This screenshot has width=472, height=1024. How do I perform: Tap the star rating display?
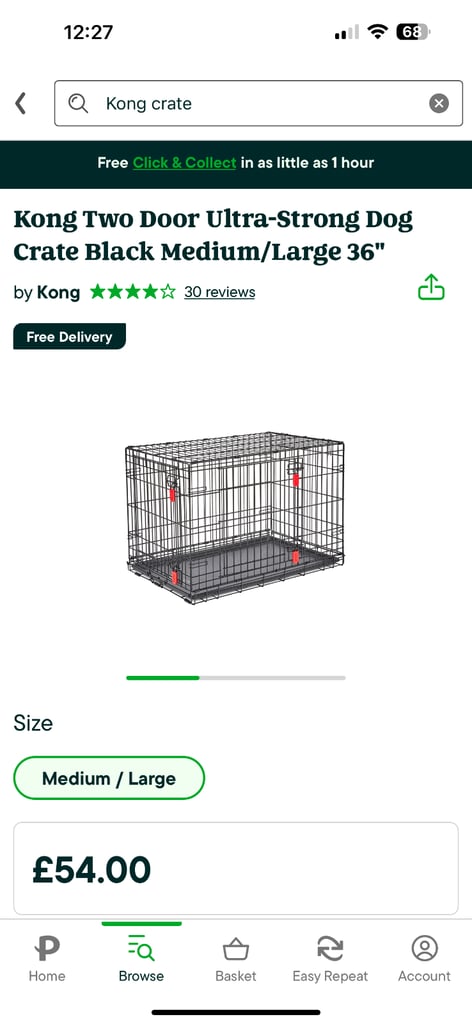[x=133, y=291]
